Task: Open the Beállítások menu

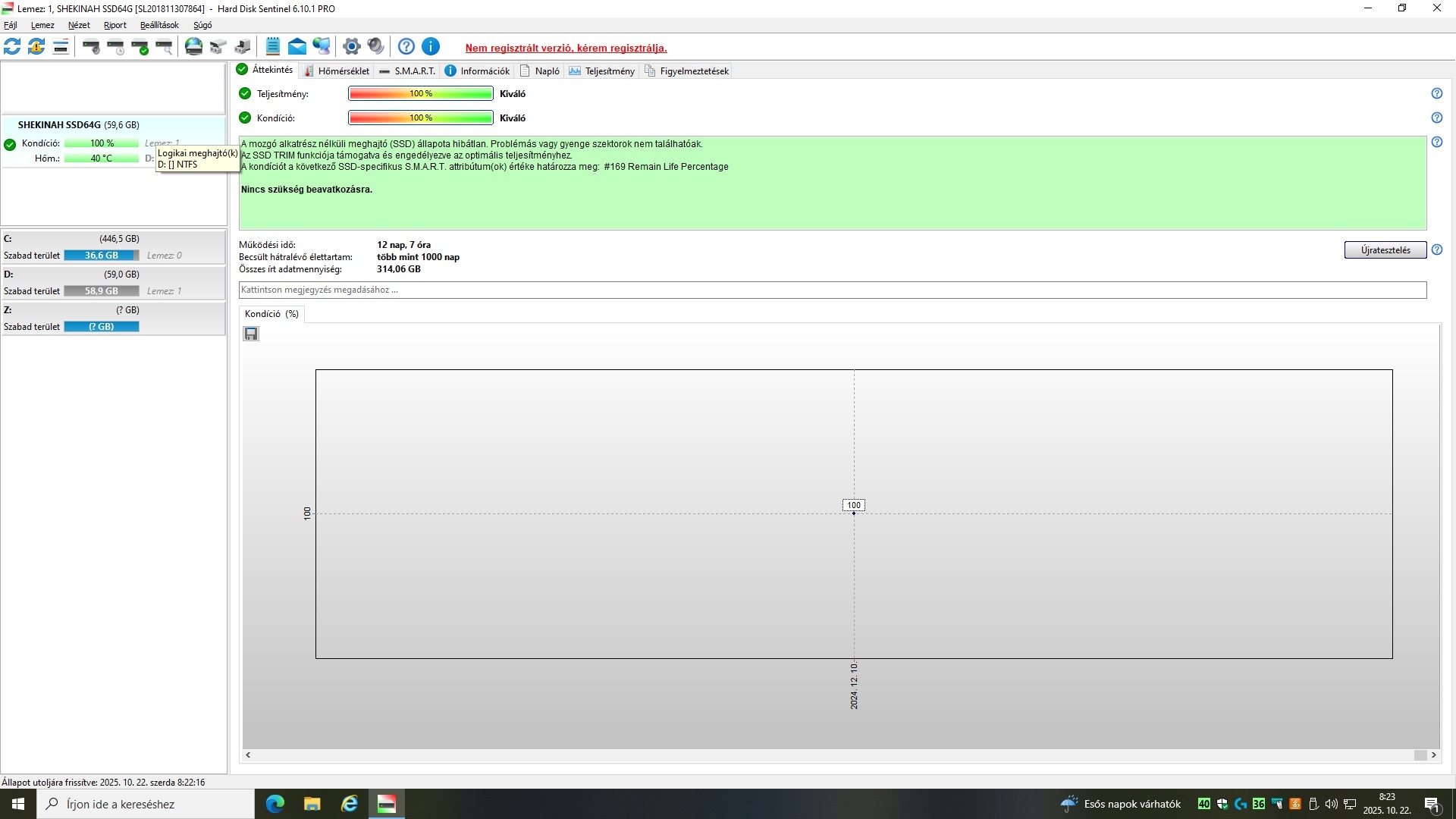Action: (x=159, y=25)
